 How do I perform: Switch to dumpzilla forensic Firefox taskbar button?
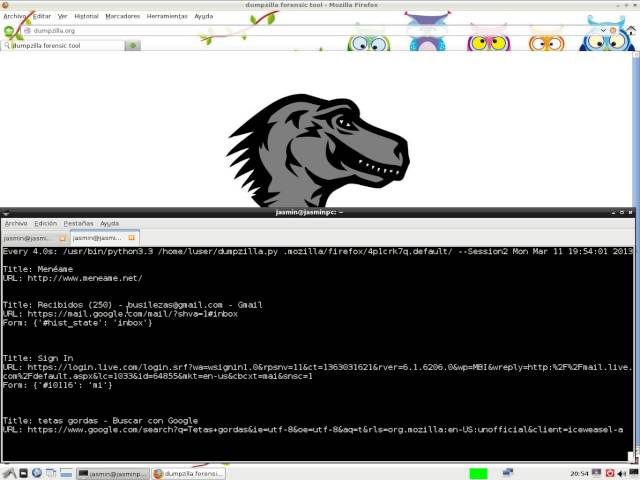188,474
